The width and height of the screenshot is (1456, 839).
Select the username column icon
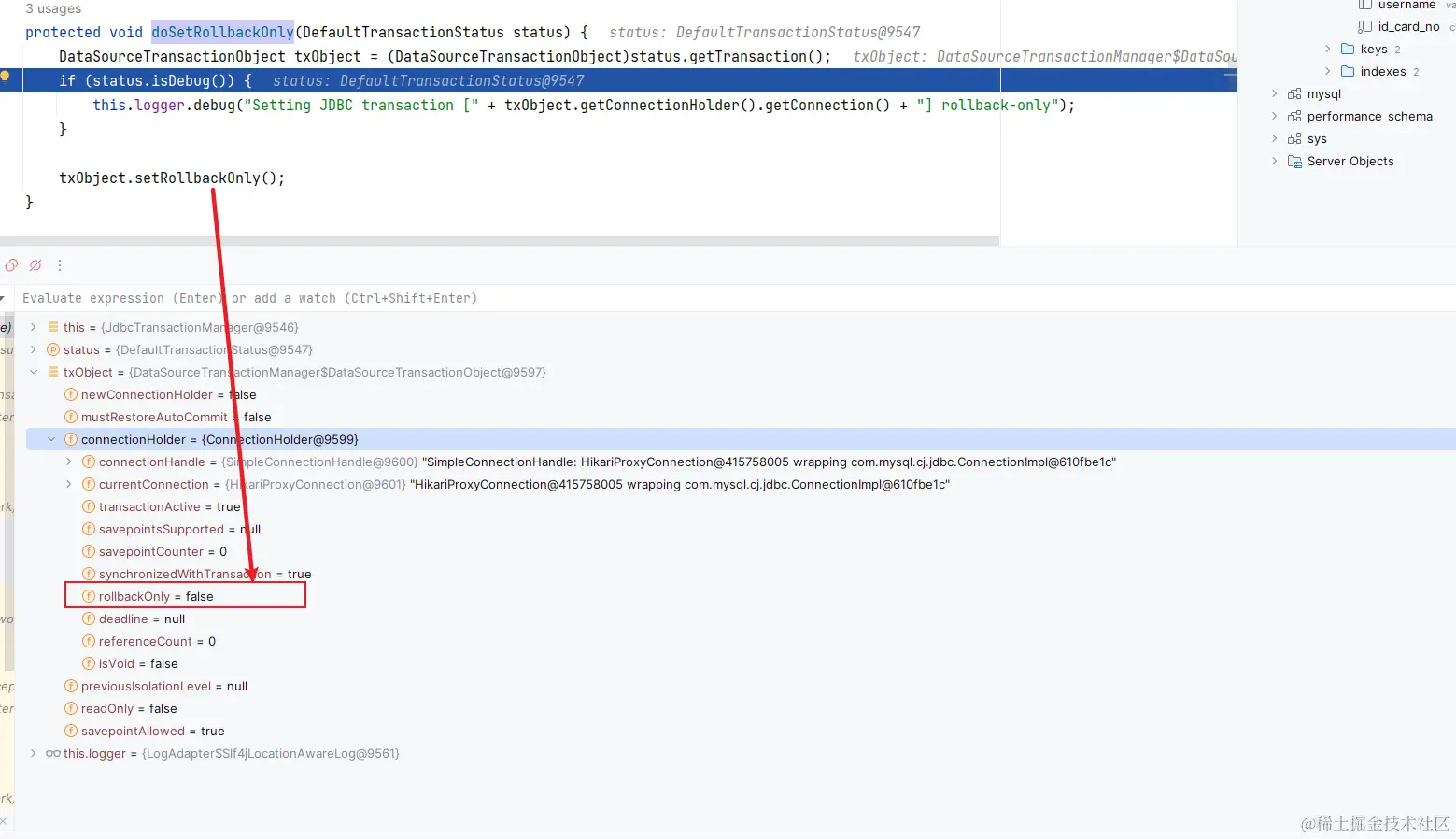(x=1364, y=6)
